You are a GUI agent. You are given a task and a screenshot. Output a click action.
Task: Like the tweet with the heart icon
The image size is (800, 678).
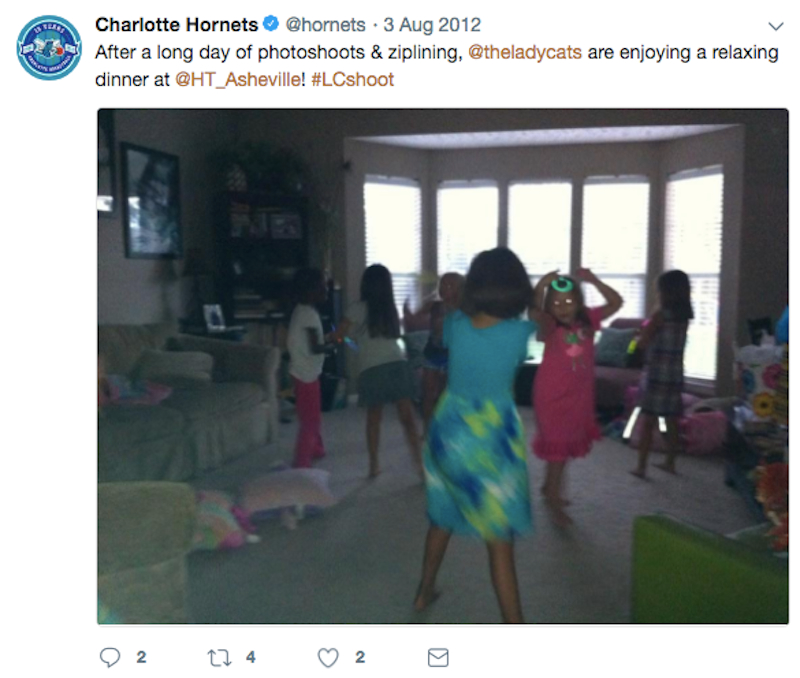pyautogui.click(x=328, y=658)
